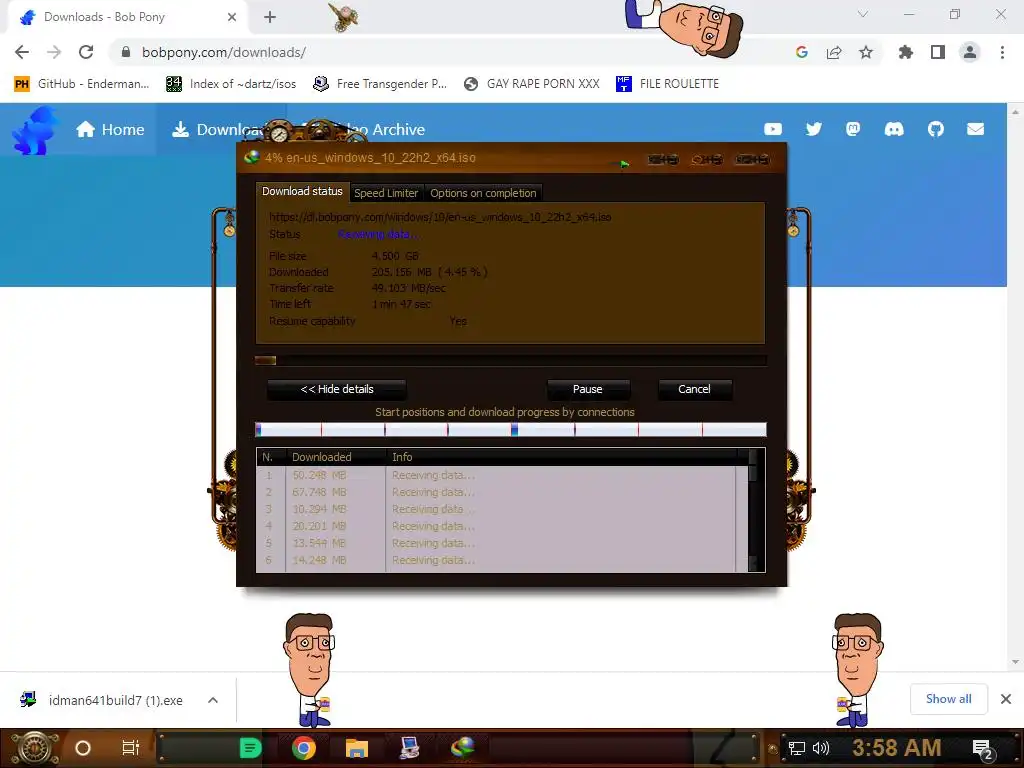
Task: Open Bob Pony Mastodon icon
Action: point(853,129)
